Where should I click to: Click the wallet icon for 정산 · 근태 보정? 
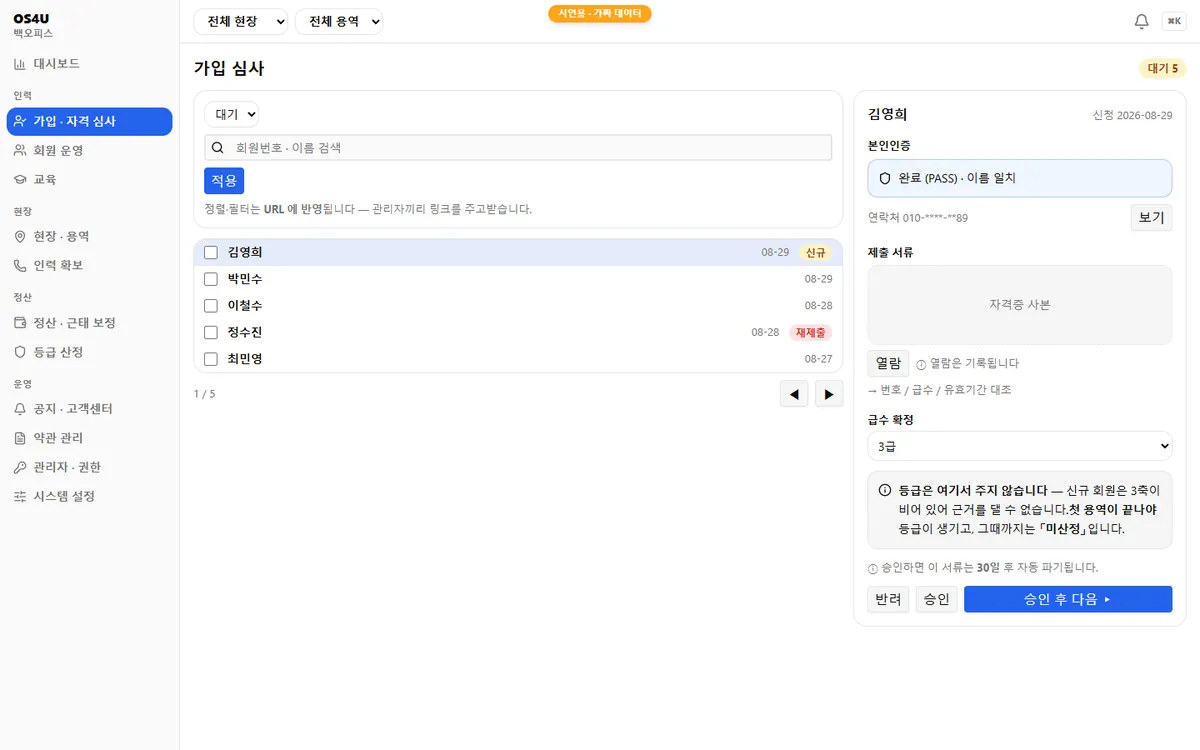(20, 323)
